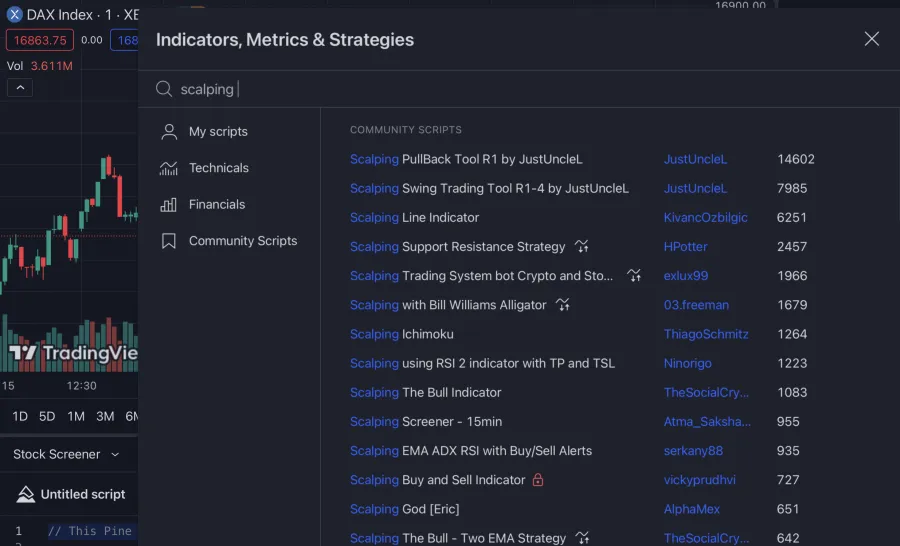Open the Stock Screener dropdown
This screenshot has height=546, width=900.
tap(67, 454)
